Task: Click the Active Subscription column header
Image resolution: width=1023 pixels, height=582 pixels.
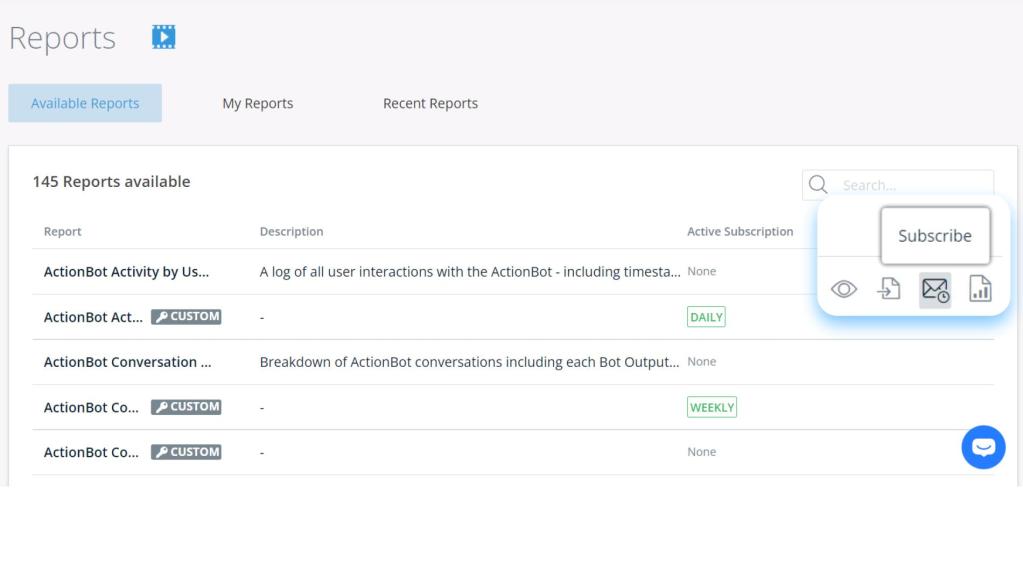Action: tap(740, 231)
